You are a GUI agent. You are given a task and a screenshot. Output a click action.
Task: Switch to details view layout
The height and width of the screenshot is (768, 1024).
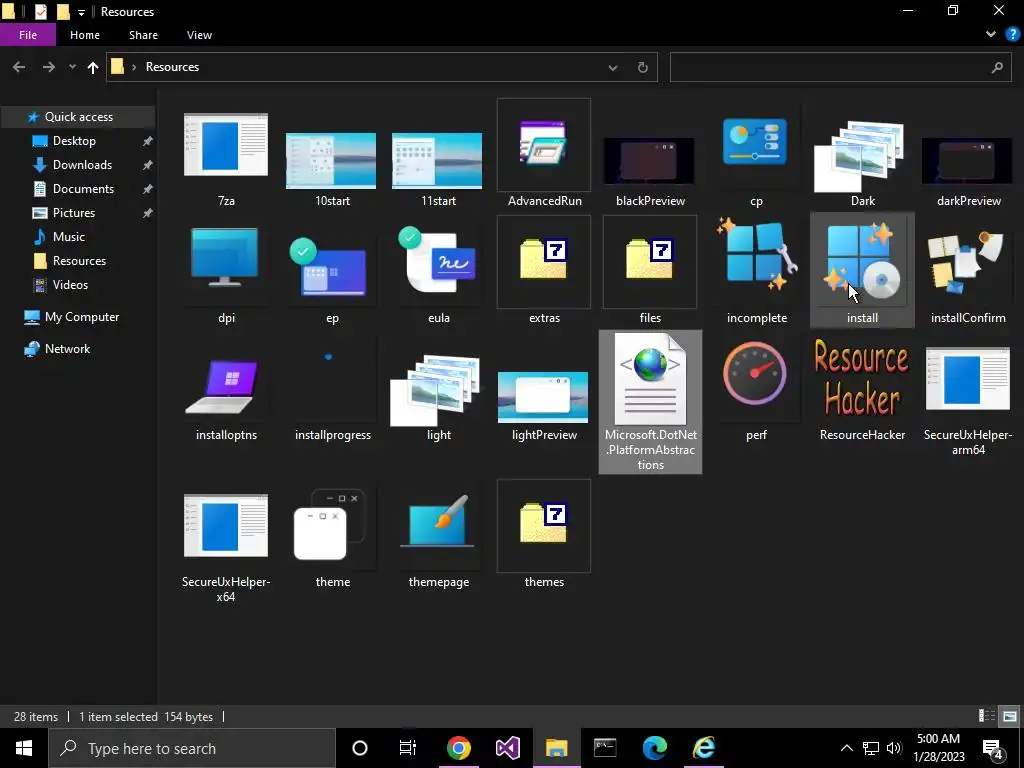(986, 716)
